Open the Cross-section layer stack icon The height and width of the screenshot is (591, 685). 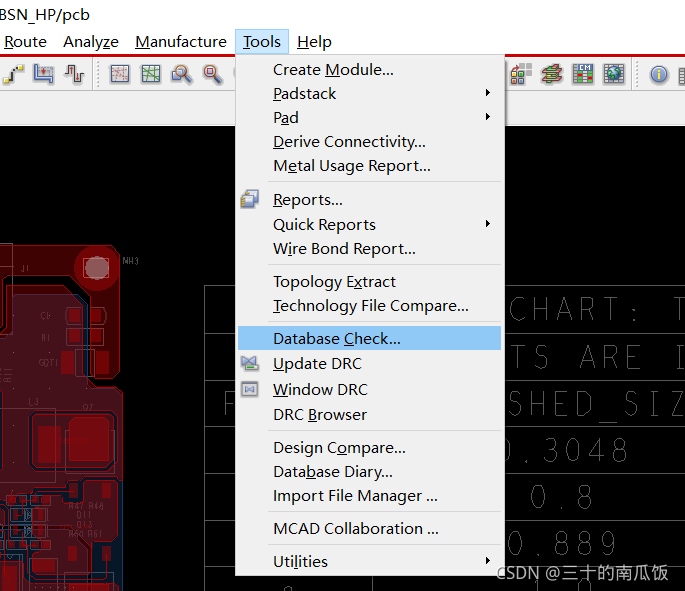click(x=552, y=74)
